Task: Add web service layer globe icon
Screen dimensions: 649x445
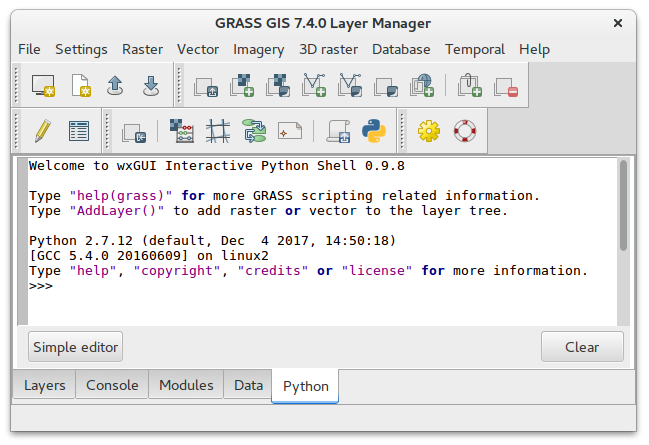Action: 422,86
